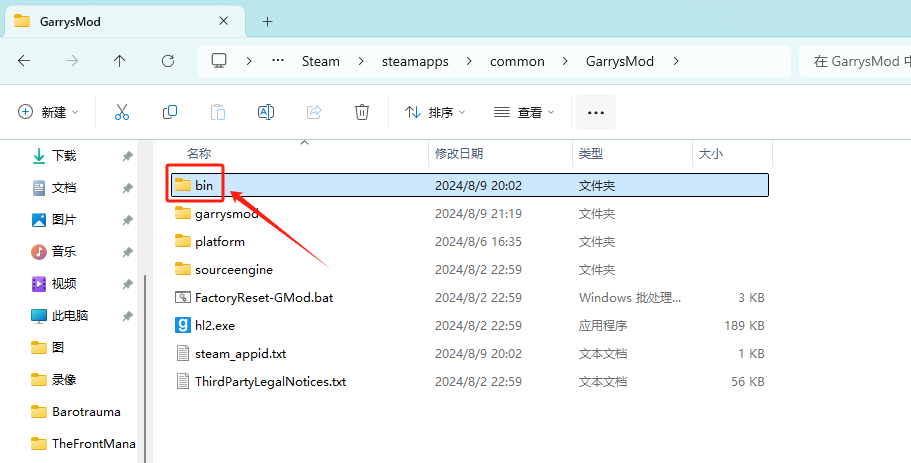Image resolution: width=911 pixels, height=463 pixels.
Task: Add a new tab with plus button
Action: [267, 21]
